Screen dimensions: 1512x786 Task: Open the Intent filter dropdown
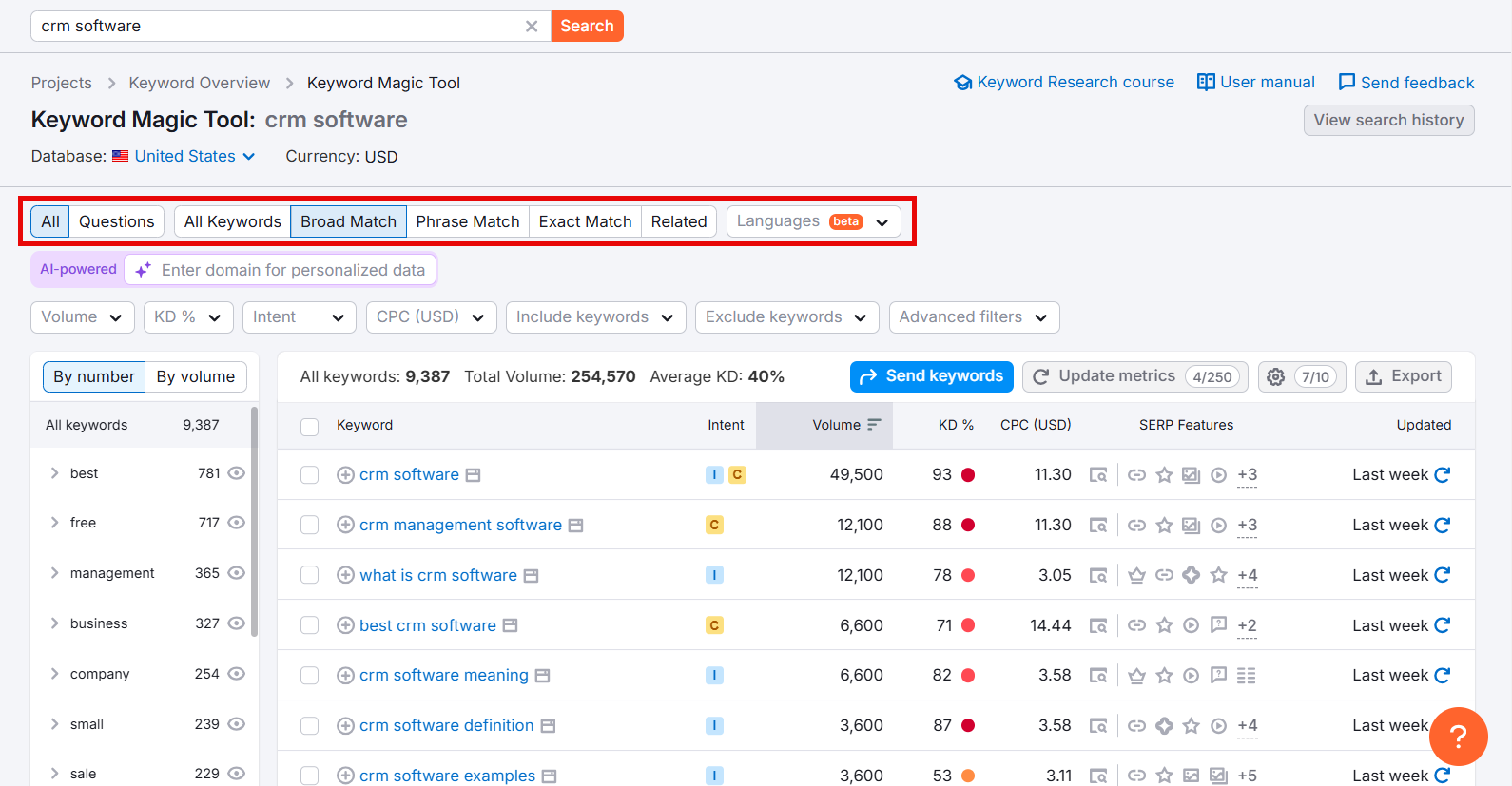[299, 317]
